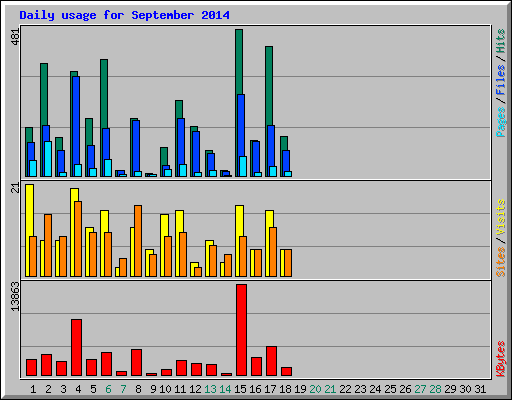Click the 'Visits' legend label

coord(500,217)
